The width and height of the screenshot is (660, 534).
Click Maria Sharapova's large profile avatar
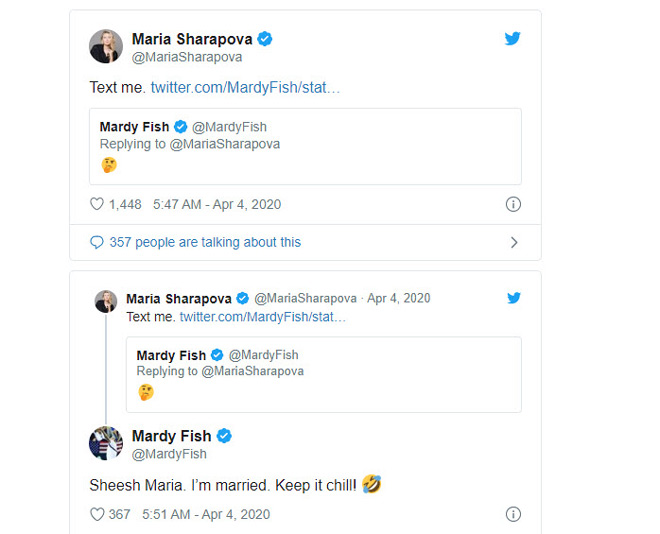[106, 46]
